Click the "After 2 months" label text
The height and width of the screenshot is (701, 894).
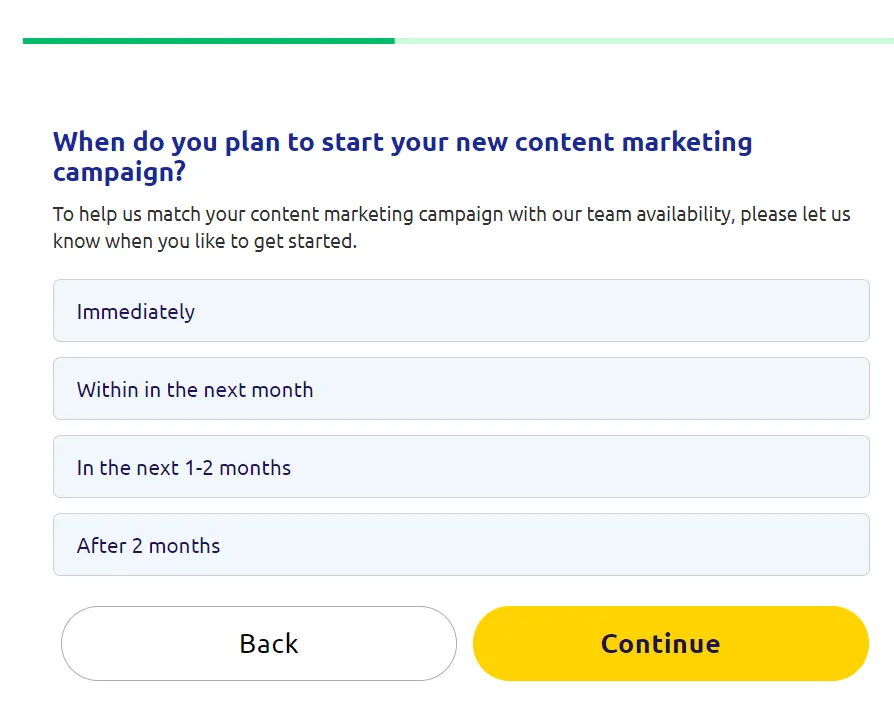pyautogui.click(x=149, y=546)
